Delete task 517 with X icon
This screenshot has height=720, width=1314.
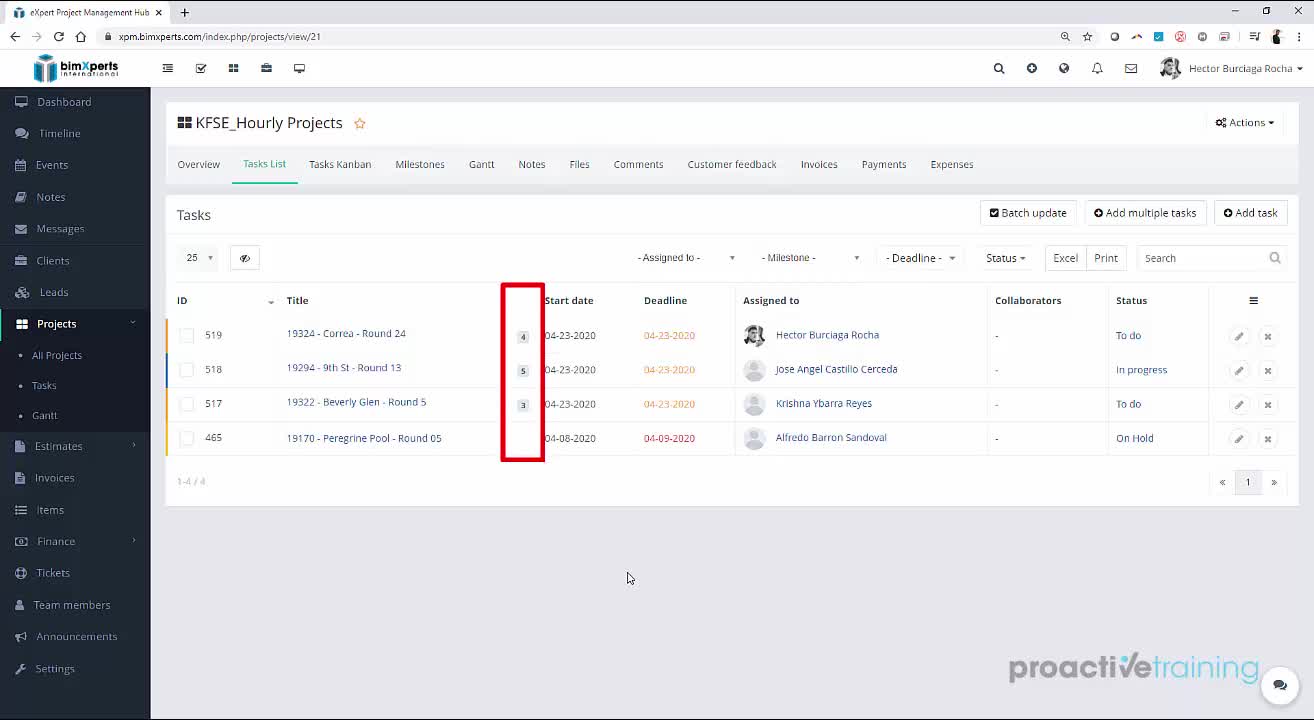[1267, 404]
